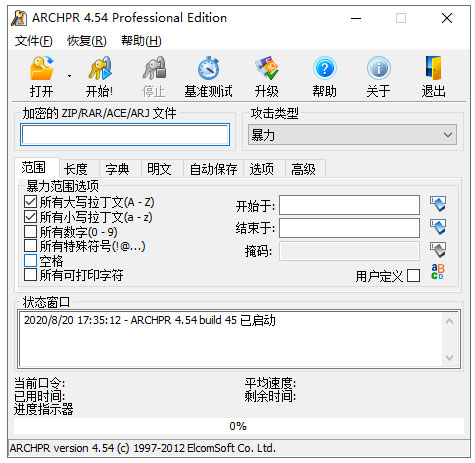Open the 文件(F) menu
The width and height of the screenshot is (475, 463).
pos(33,41)
